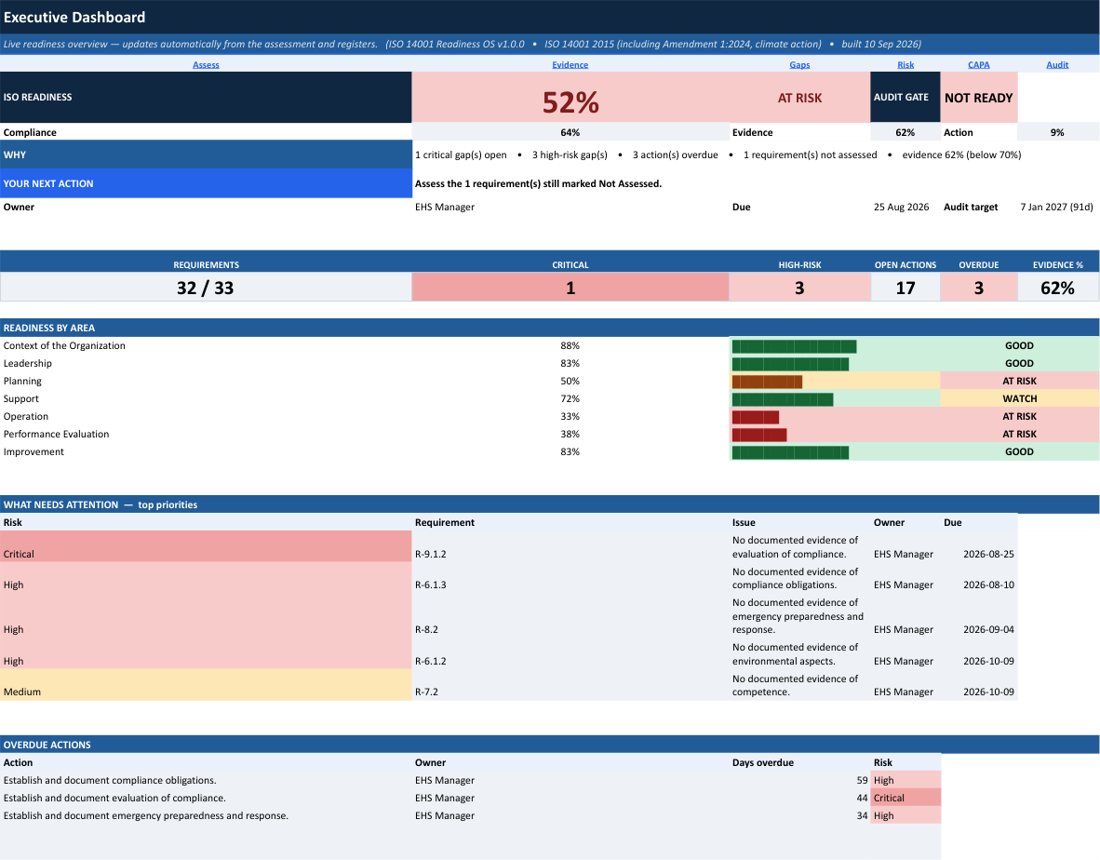The height and width of the screenshot is (860, 1100).
Task: Open the CAPA sheet link
Action: pyautogui.click(x=979, y=65)
